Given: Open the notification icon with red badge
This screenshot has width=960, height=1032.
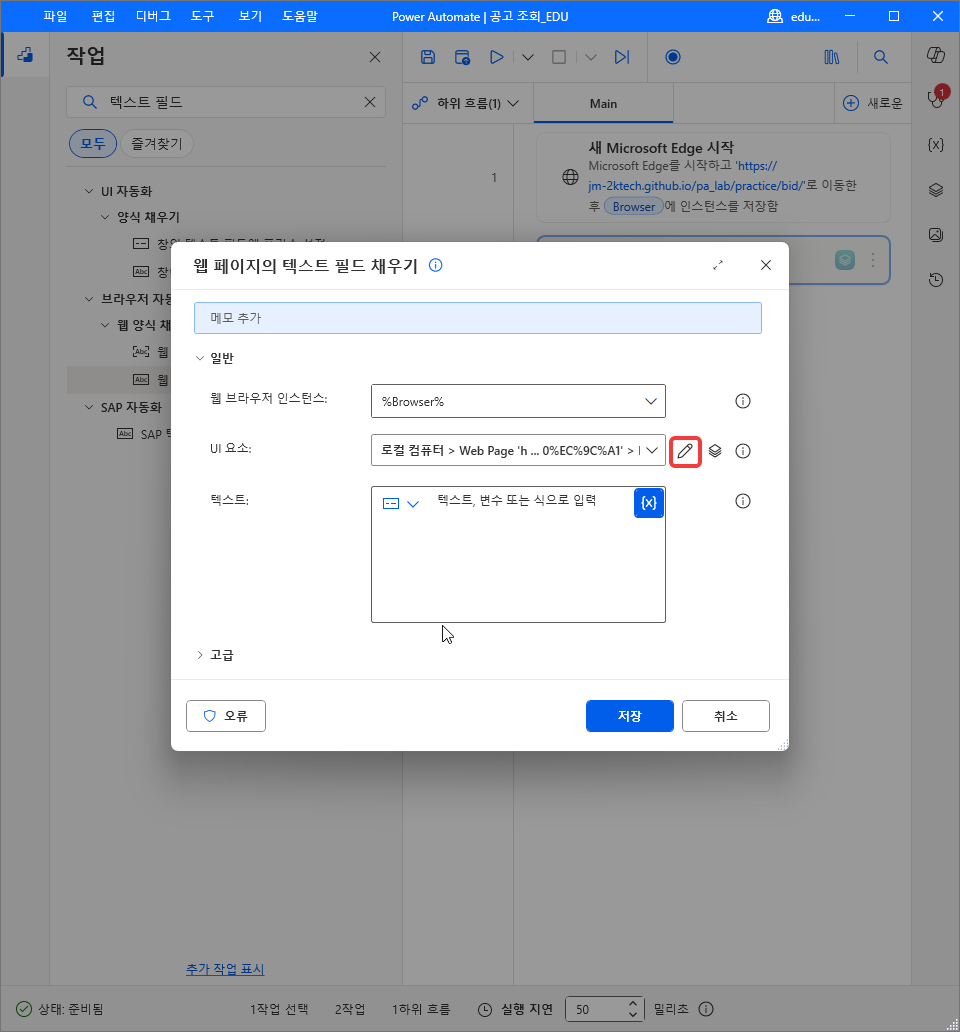Looking at the screenshot, I should pyautogui.click(x=936, y=98).
